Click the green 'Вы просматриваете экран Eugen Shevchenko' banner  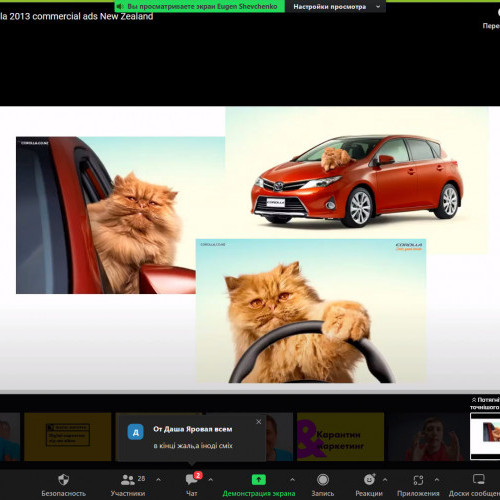click(199, 6)
